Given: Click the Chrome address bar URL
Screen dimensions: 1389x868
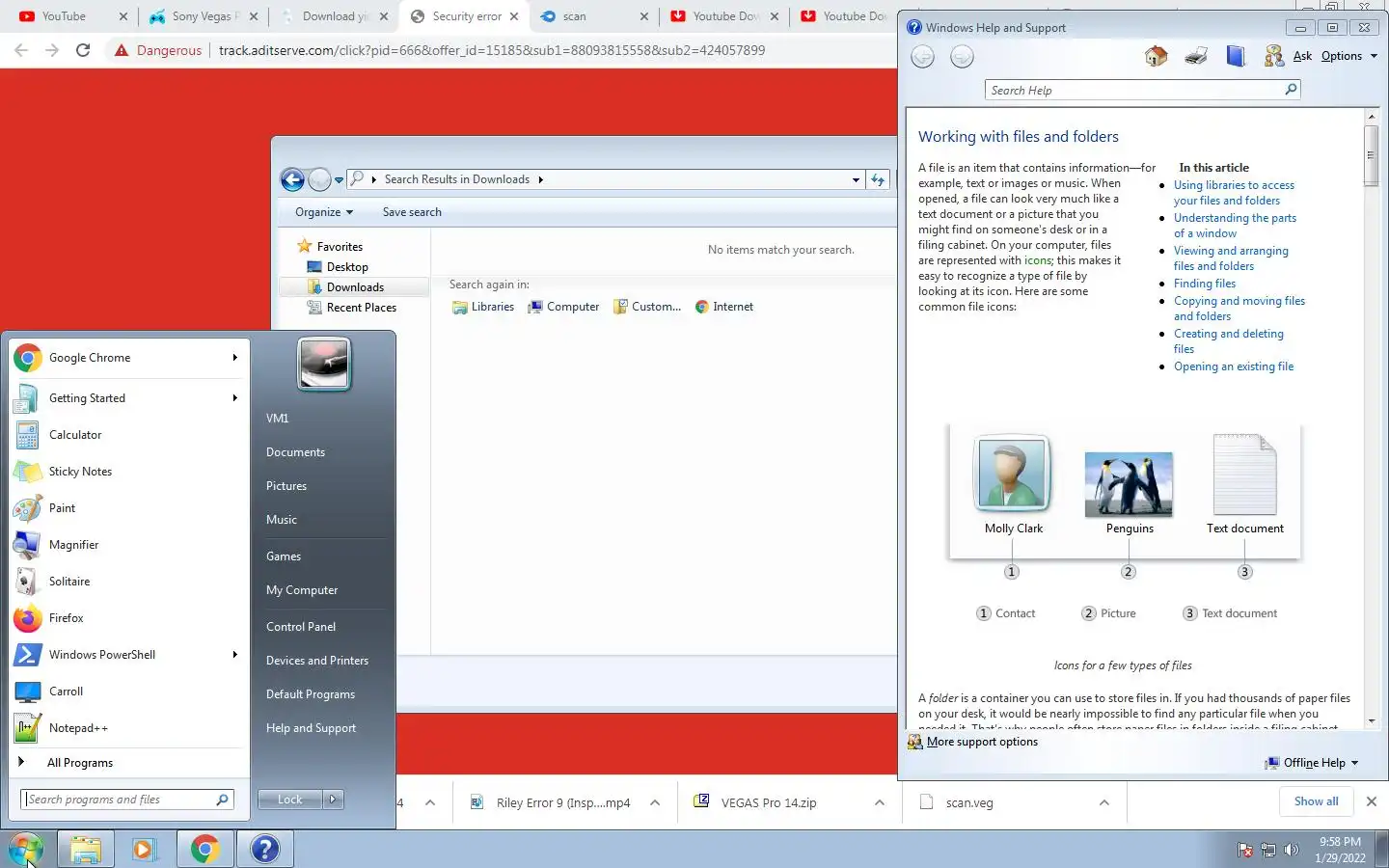Looking at the screenshot, I should (492, 50).
